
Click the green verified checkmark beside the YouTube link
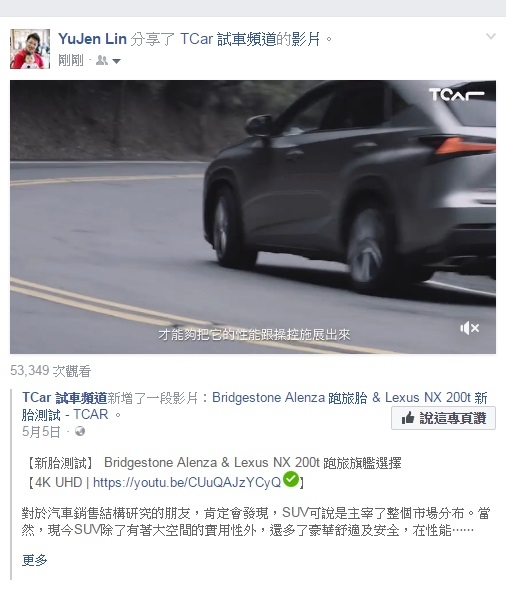coord(291,479)
